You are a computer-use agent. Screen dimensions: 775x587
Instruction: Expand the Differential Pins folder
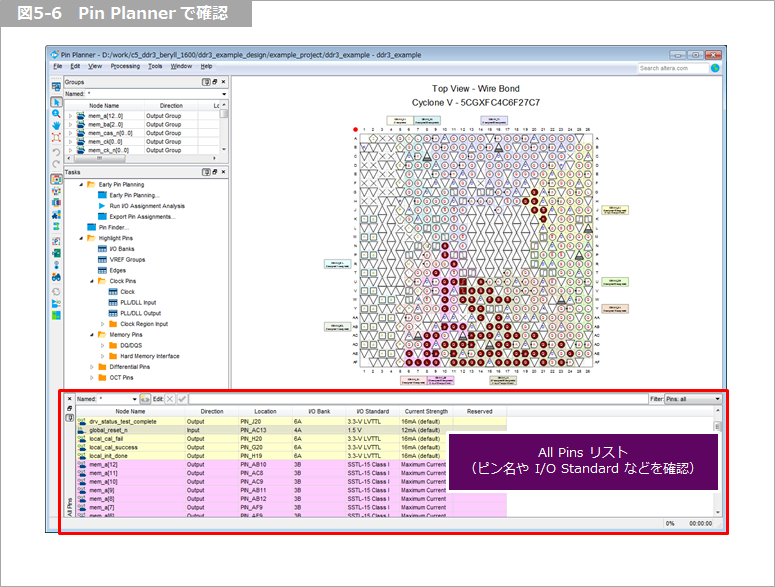pos(91,367)
